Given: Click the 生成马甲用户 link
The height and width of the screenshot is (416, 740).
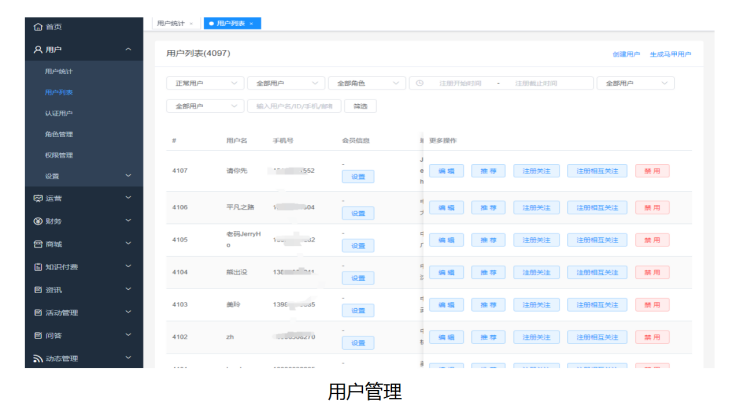Looking at the screenshot, I should (670, 54).
